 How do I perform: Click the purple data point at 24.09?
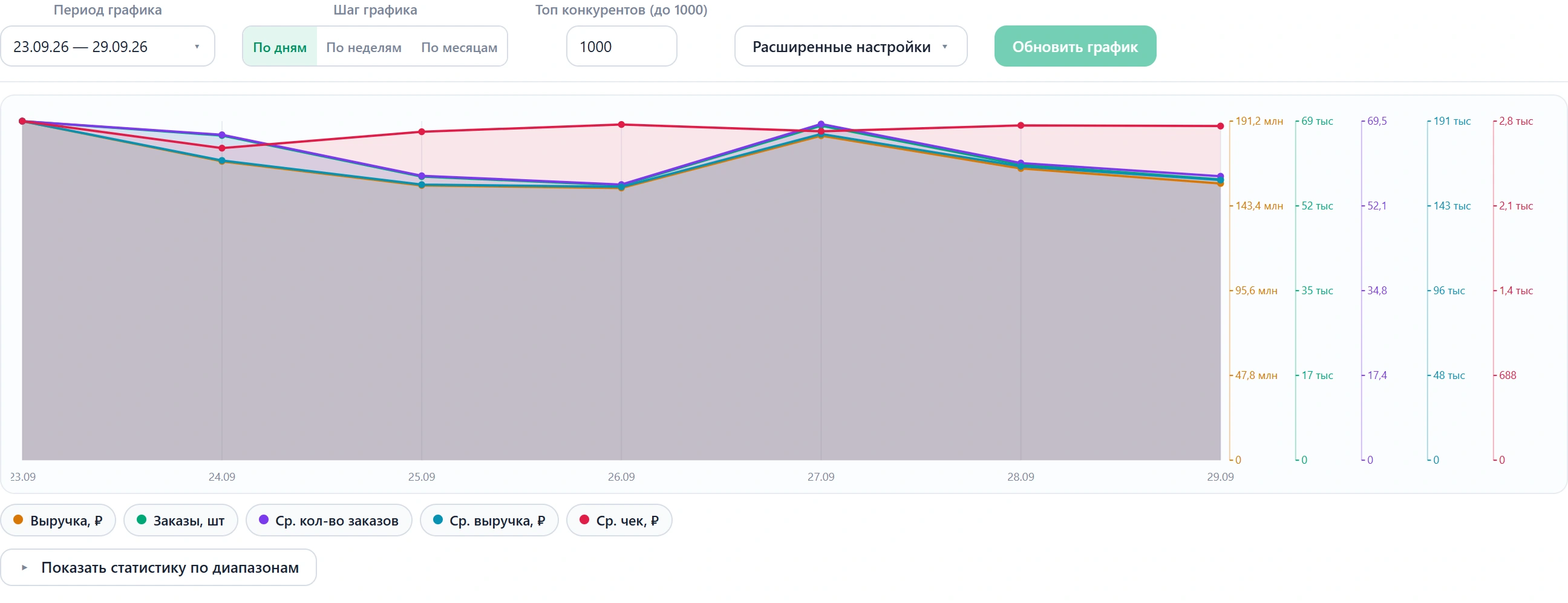point(222,135)
